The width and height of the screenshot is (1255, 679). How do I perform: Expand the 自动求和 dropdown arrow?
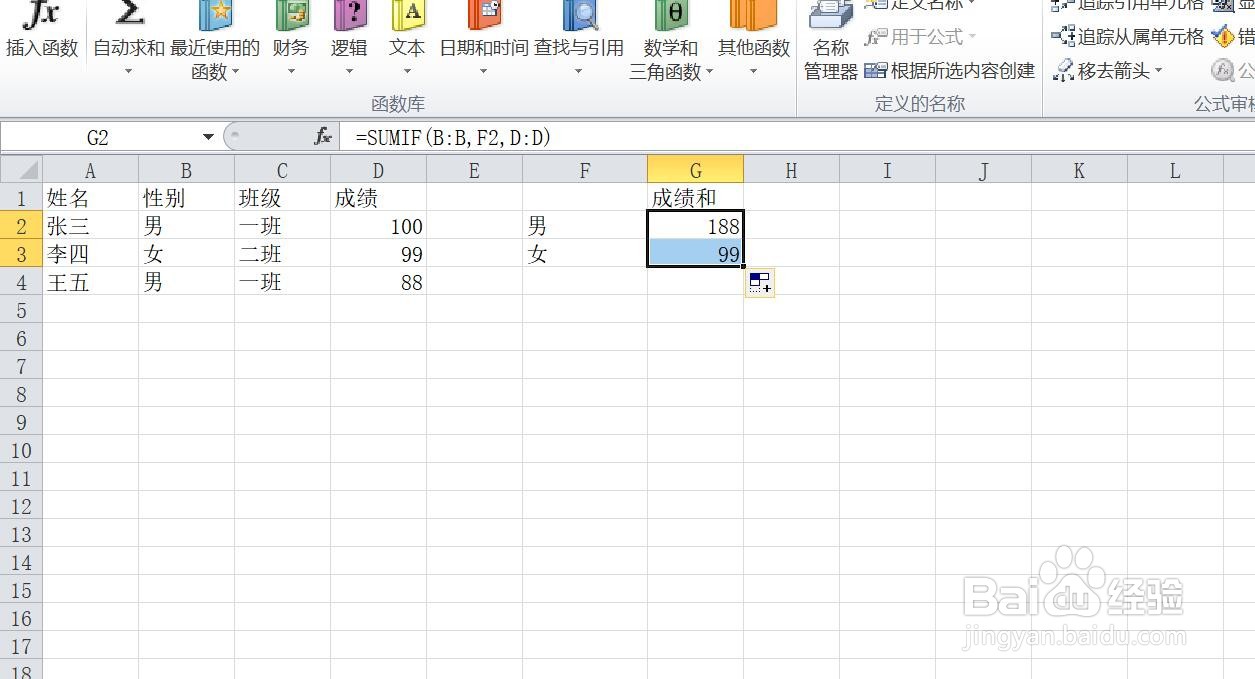[128, 71]
